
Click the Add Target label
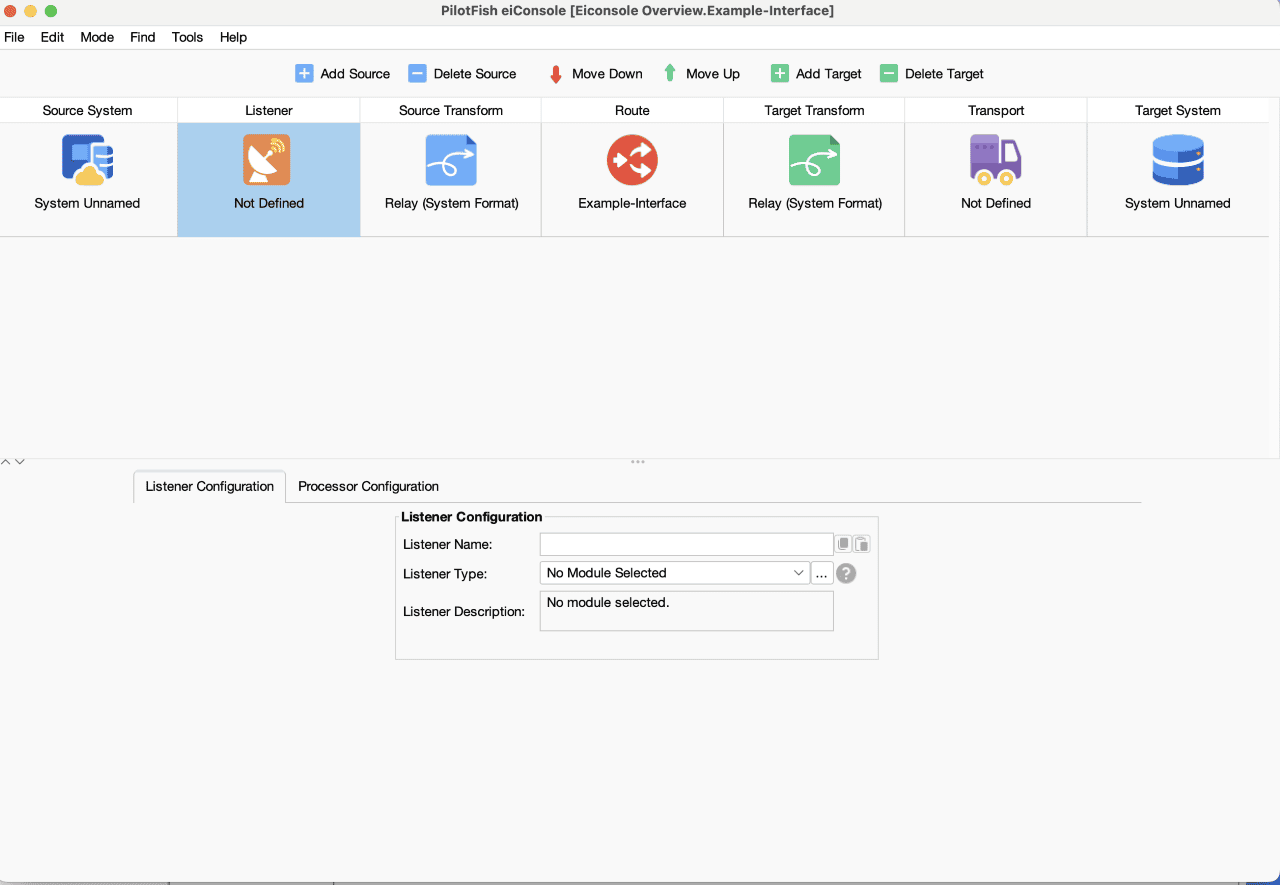click(829, 74)
